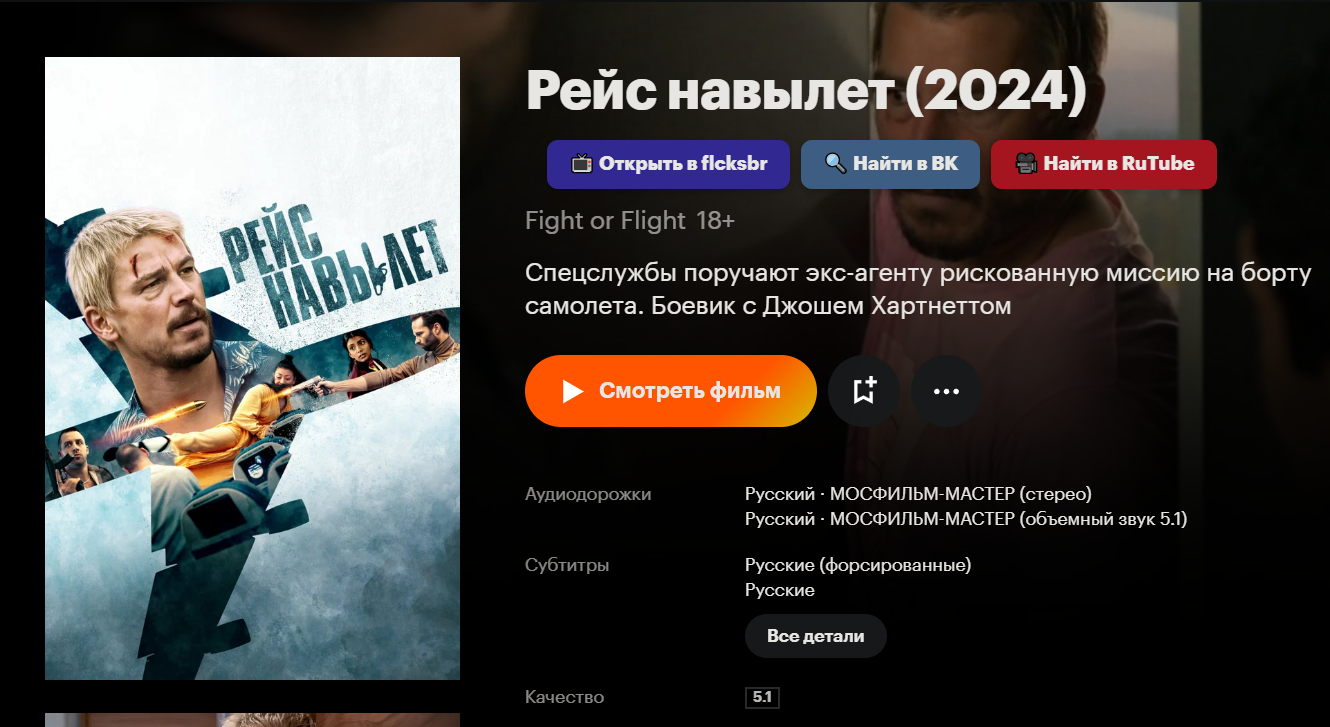Screen dimensions: 1330x727
Task: Click the magnifier icon beside Найти в ВК
Action: coord(835,163)
